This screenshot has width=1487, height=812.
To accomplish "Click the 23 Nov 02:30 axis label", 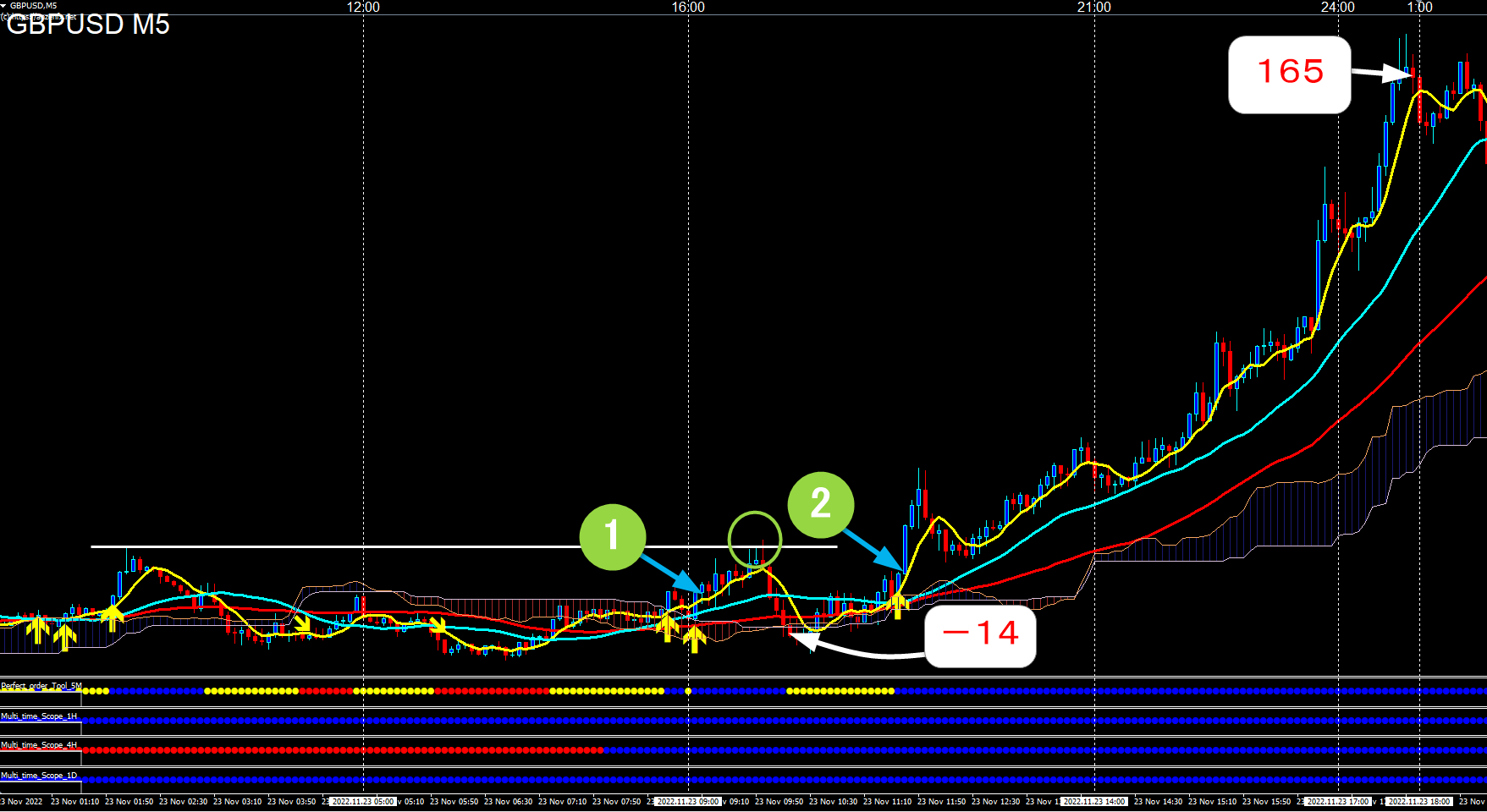I will (183, 801).
